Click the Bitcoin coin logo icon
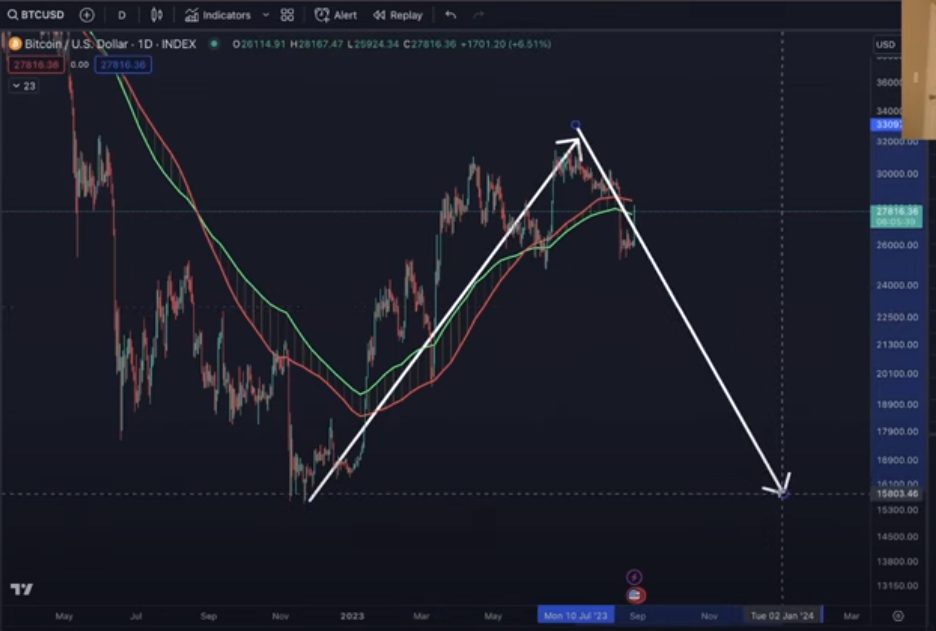 pos(15,44)
